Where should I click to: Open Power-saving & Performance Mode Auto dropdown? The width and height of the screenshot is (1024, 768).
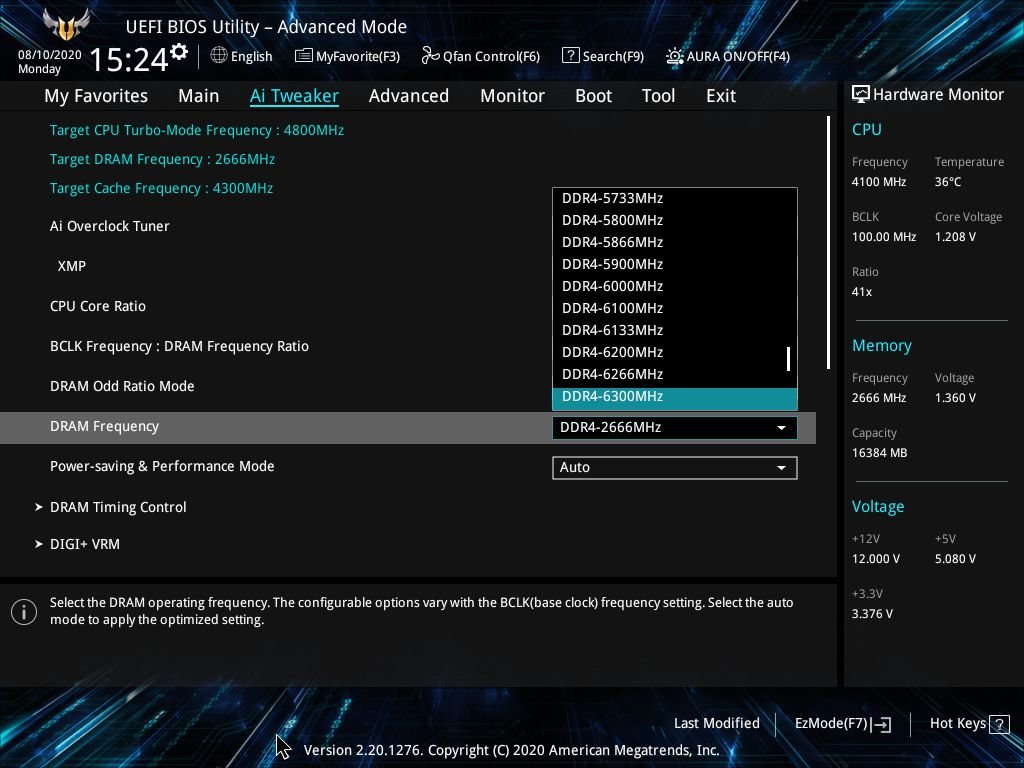(675, 468)
